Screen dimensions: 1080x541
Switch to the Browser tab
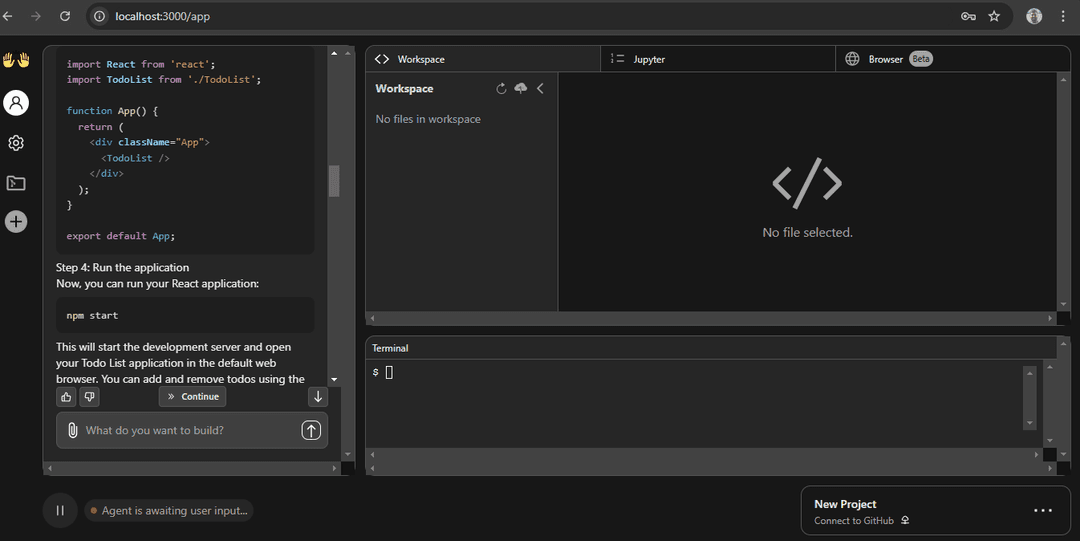click(953, 59)
